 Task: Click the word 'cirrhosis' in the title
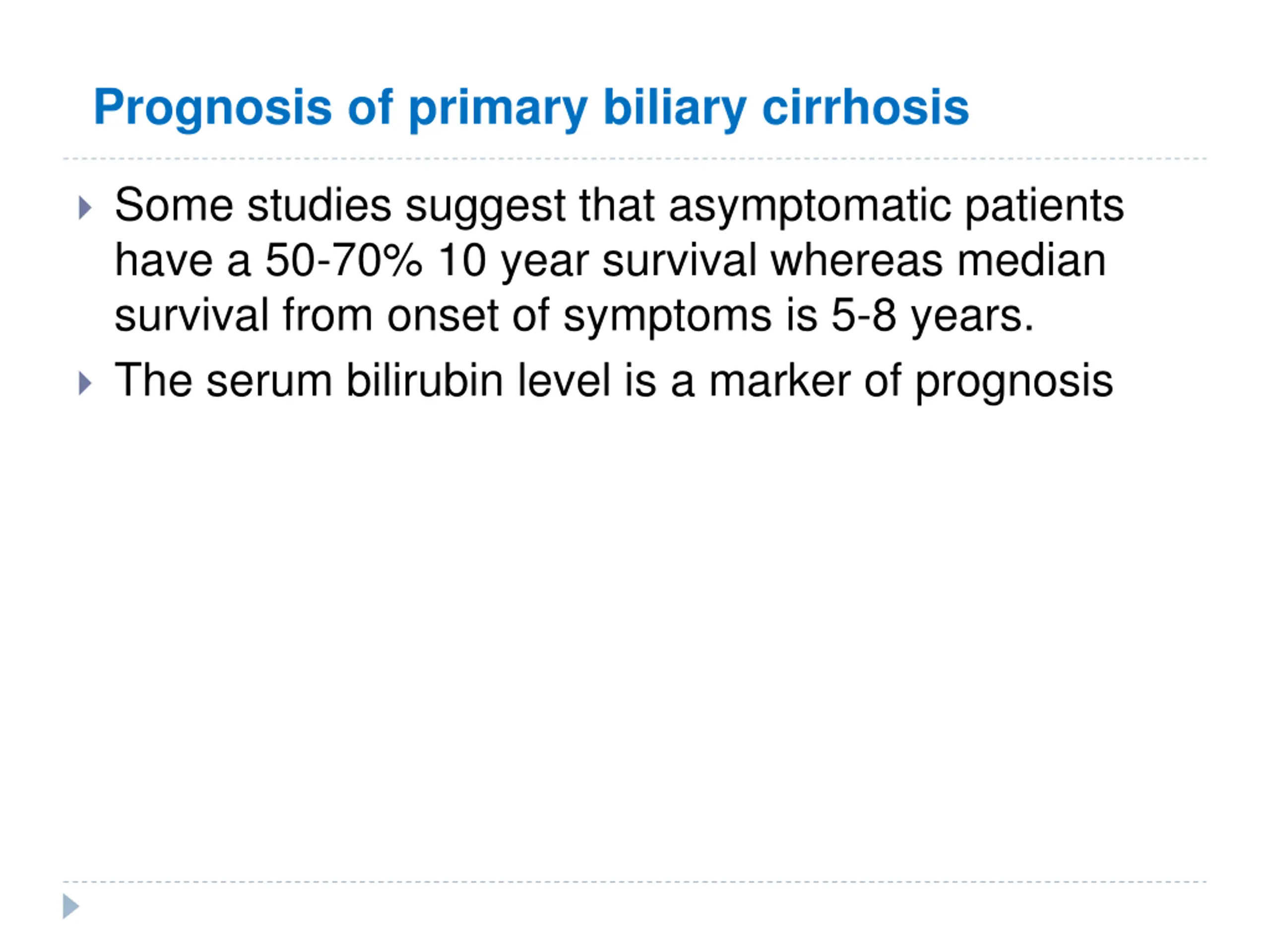(865, 107)
